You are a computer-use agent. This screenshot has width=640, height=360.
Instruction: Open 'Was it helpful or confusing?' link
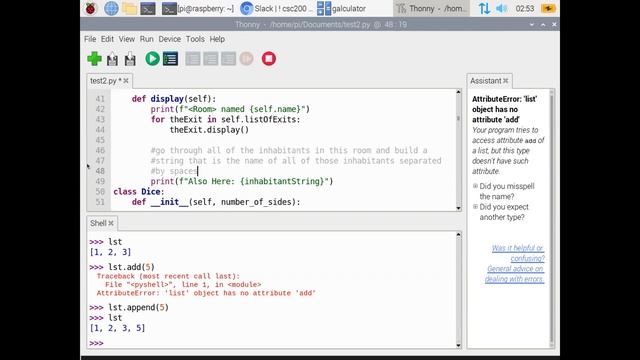point(518,253)
